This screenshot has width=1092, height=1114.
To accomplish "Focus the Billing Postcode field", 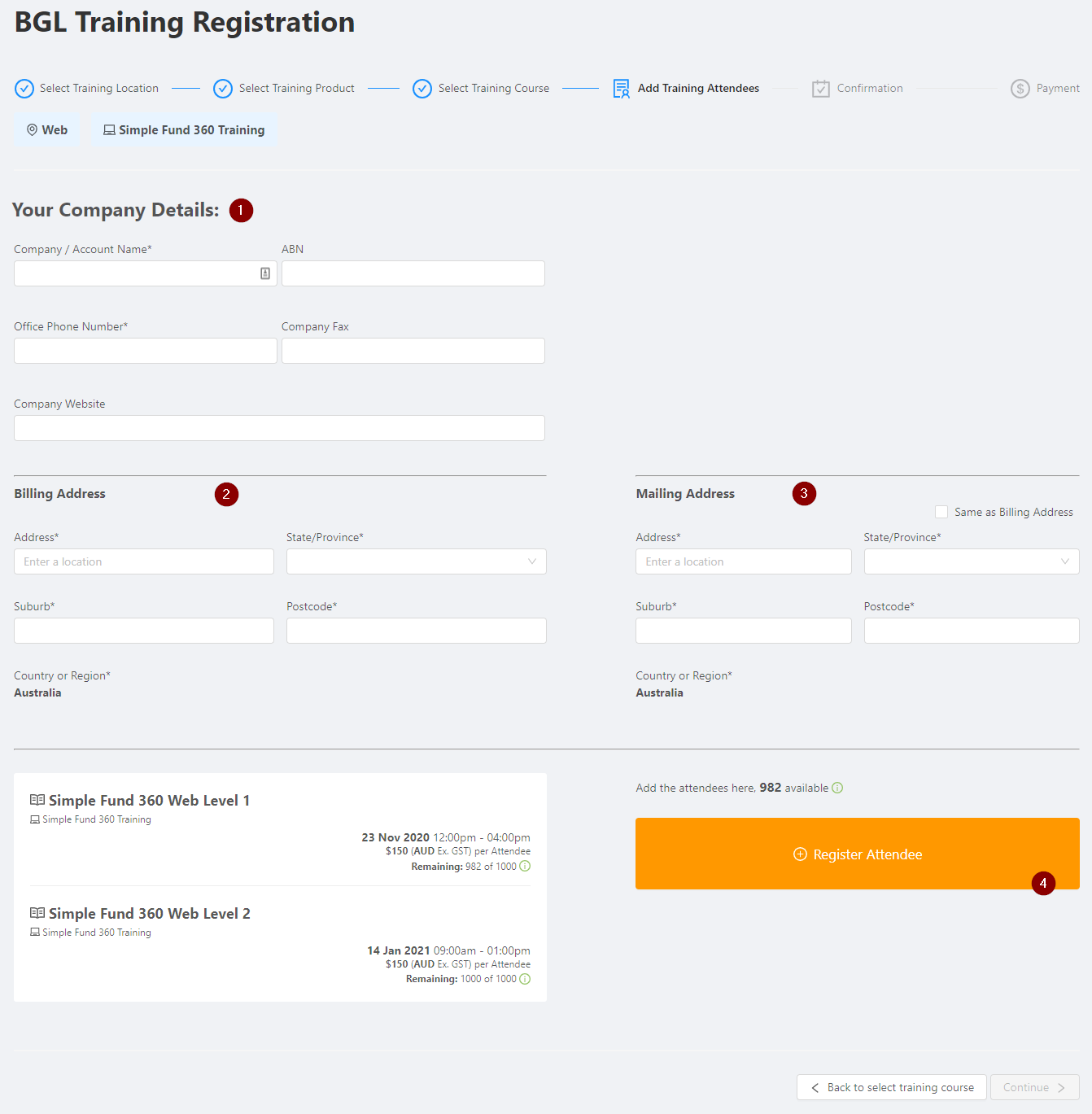I will coord(416,631).
